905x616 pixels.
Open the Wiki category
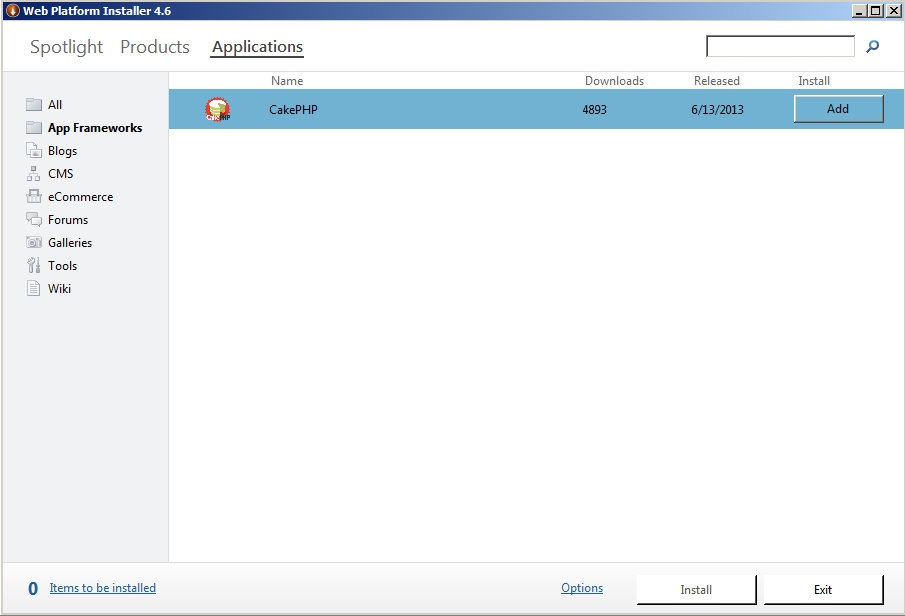(59, 289)
